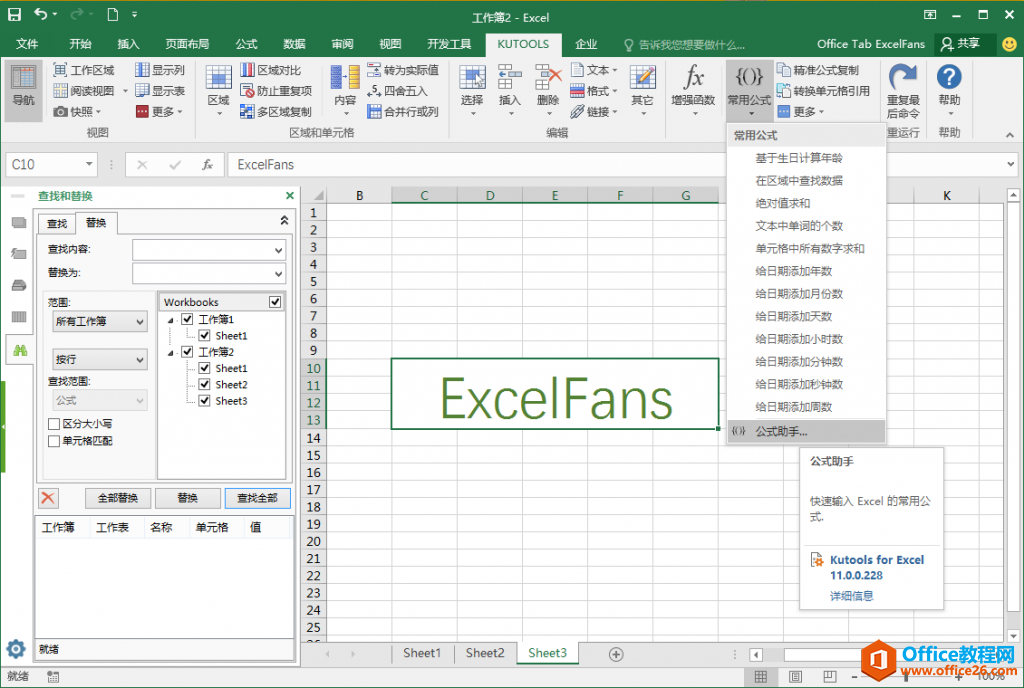
Task: Switch to the 查找 Find tab
Action: (57, 223)
